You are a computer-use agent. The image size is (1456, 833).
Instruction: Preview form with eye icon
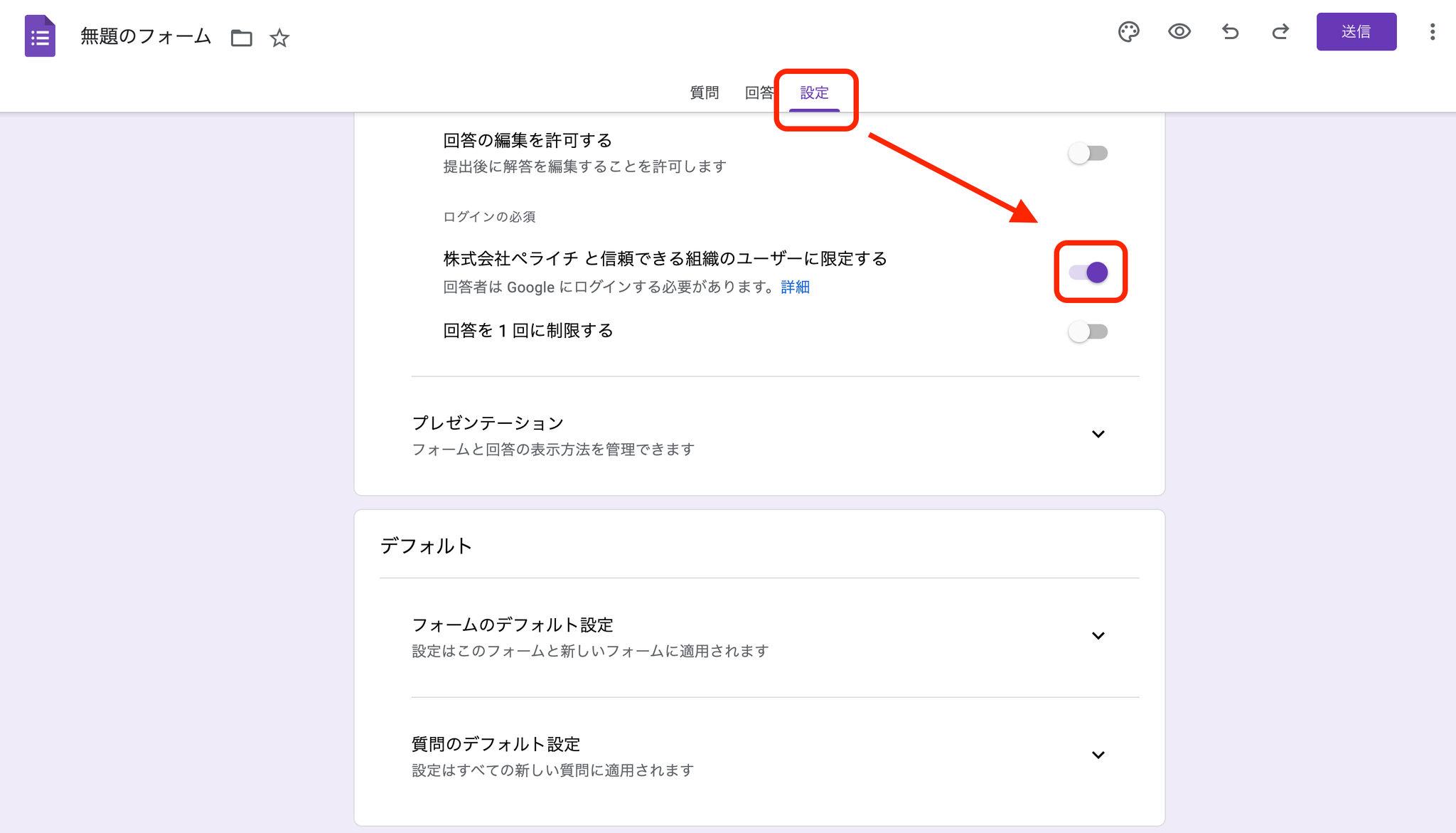pyautogui.click(x=1179, y=31)
